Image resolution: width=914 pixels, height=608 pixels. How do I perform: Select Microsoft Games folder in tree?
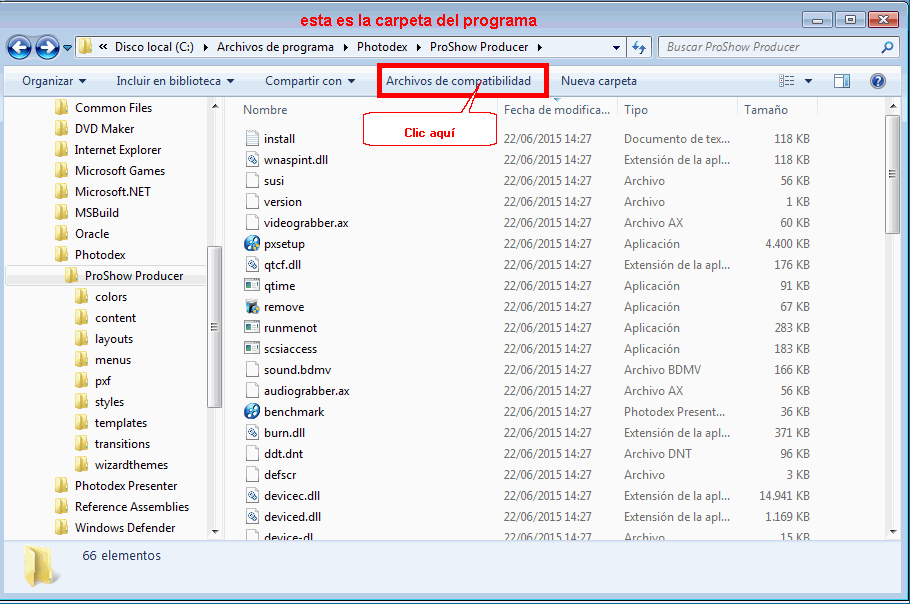coord(110,171)
